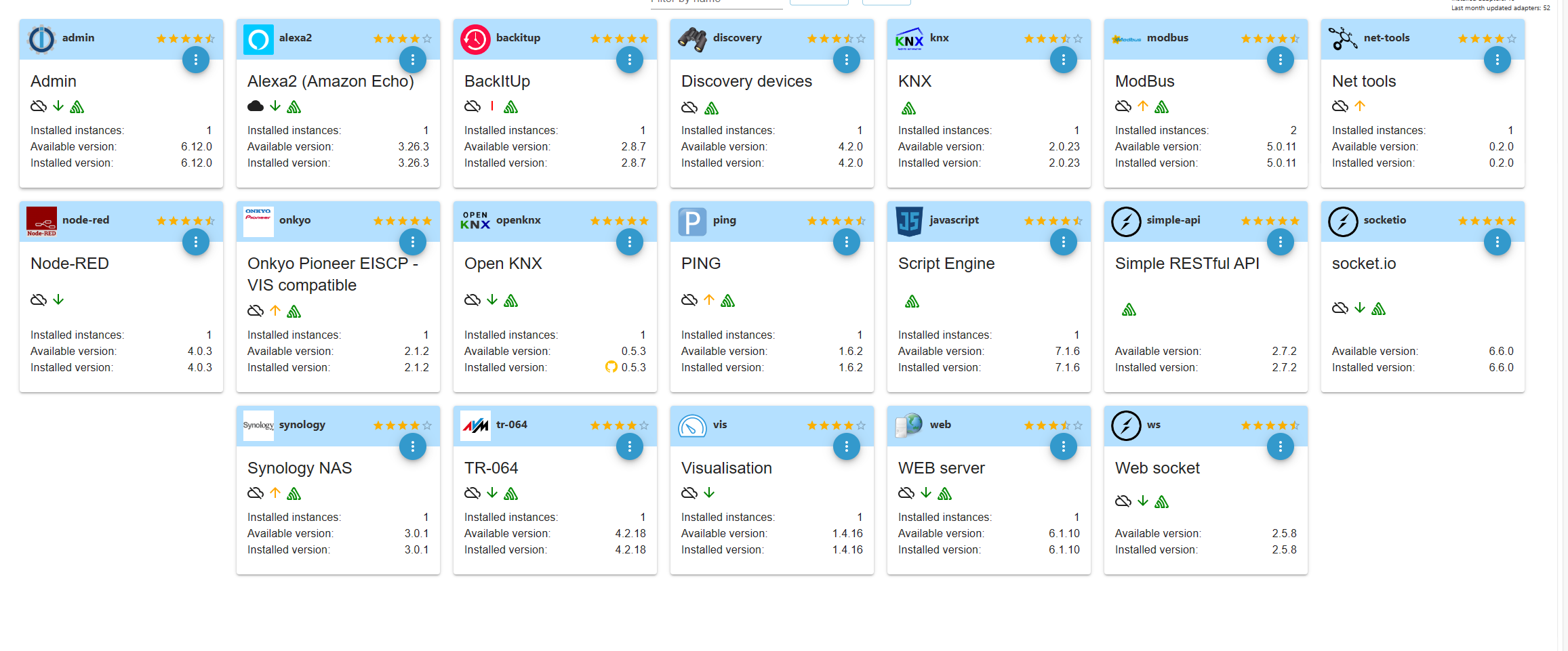Screen dimensions: 1568x651
Task: Click the synology adapter logo
Action: 258,426
